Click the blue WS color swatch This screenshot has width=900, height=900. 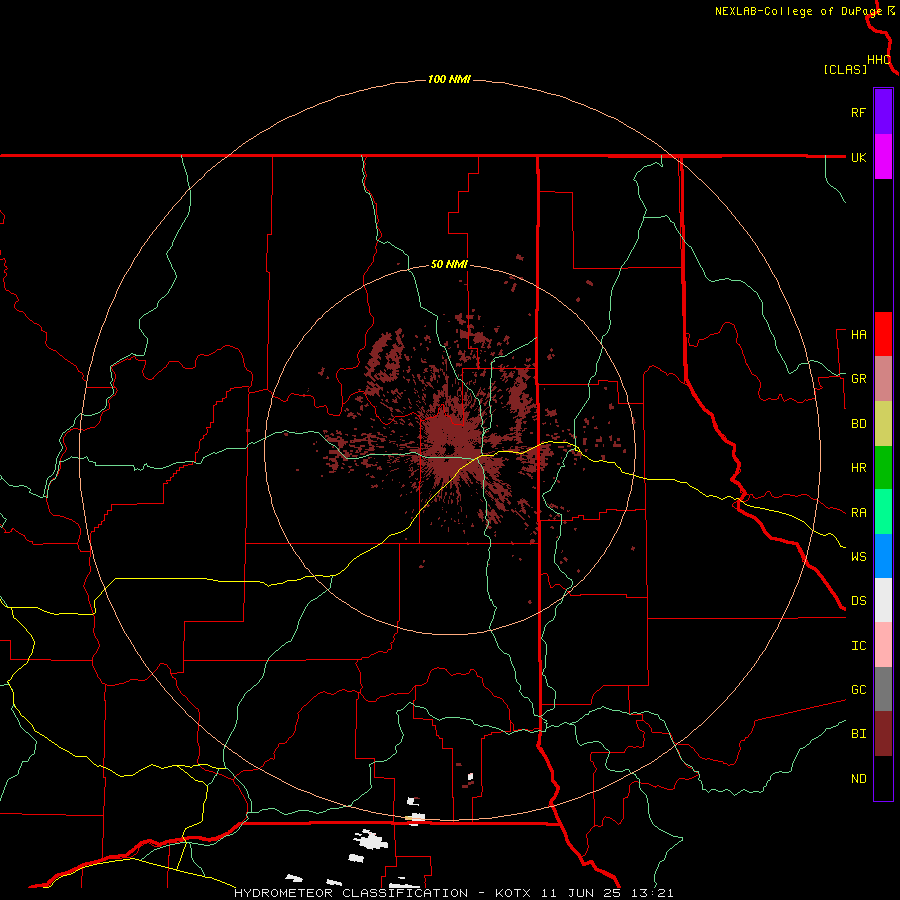click(883, 556)
